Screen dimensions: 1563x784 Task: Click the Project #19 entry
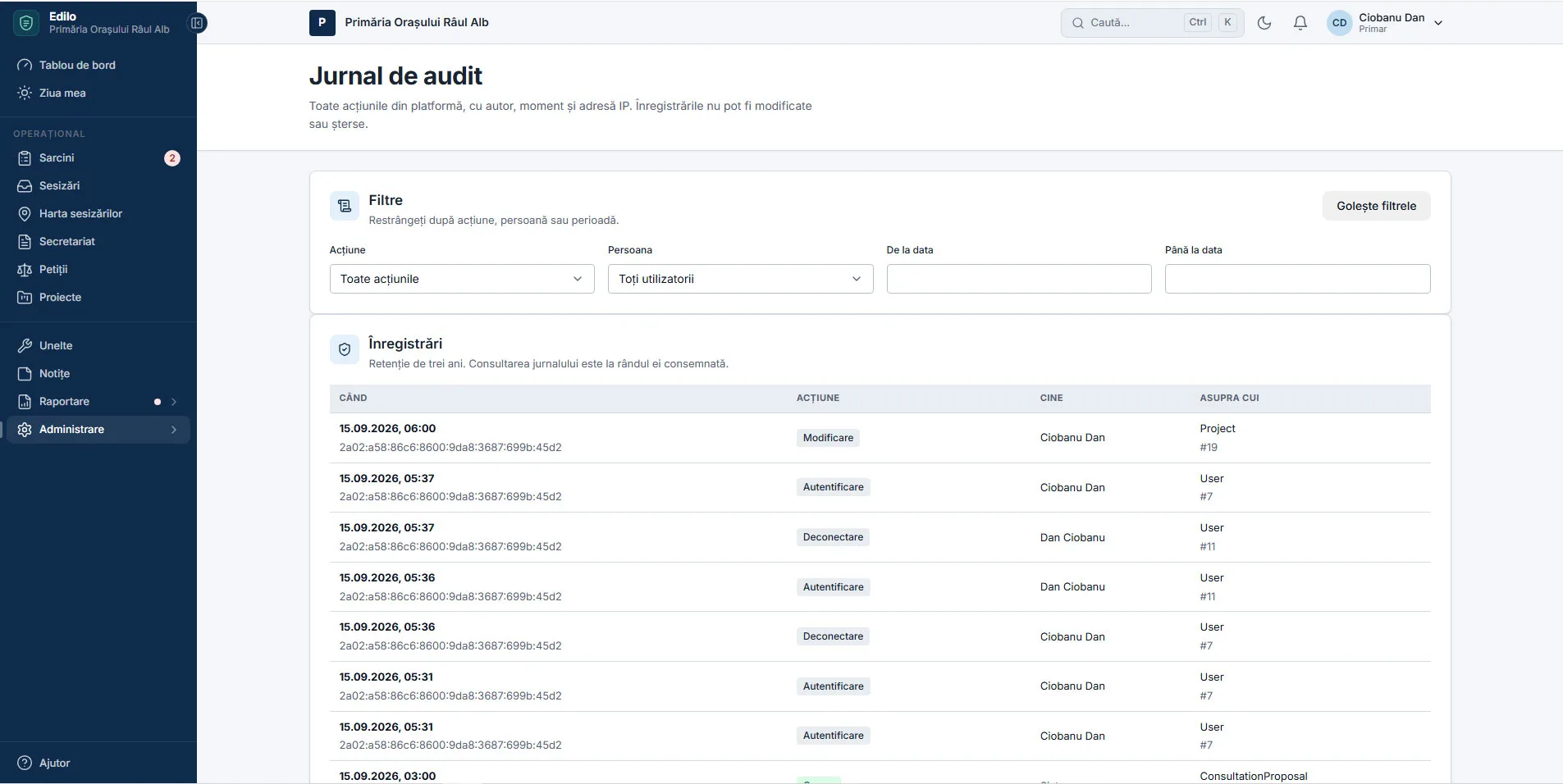pyautogui.click(x=1218, y=438)
